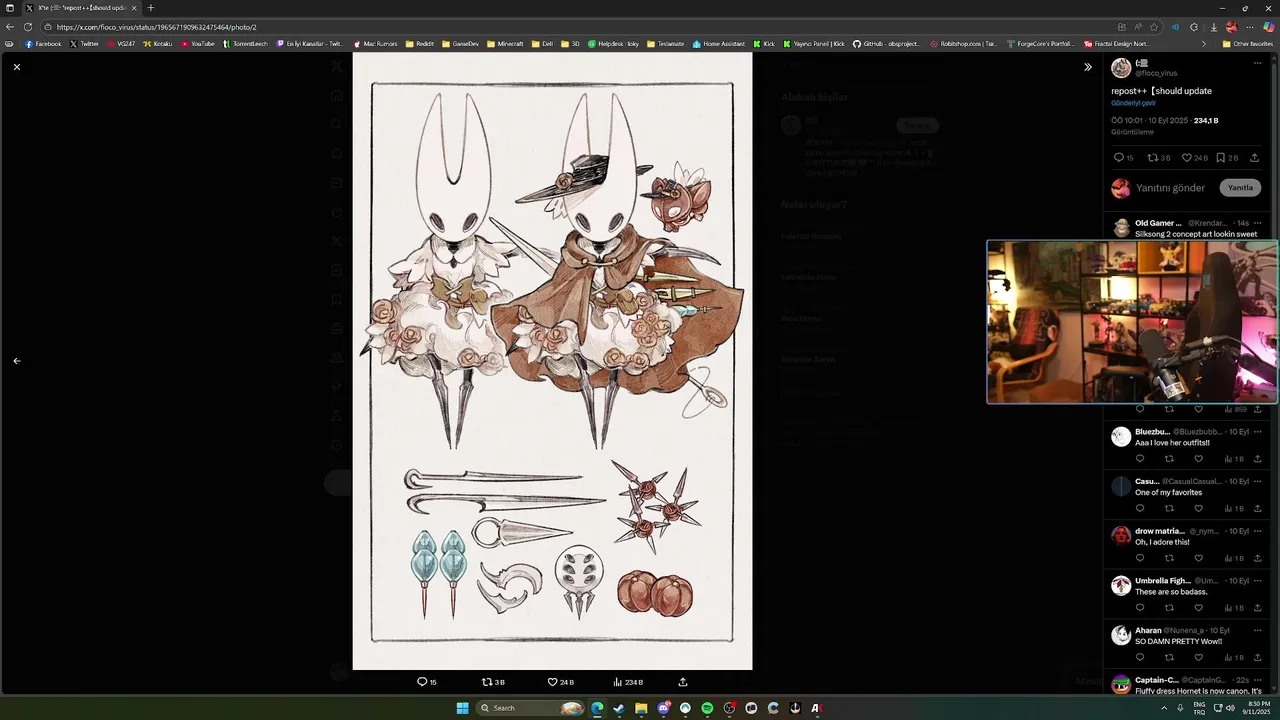Reload the page with refresh icon

(x=28, y=27)
